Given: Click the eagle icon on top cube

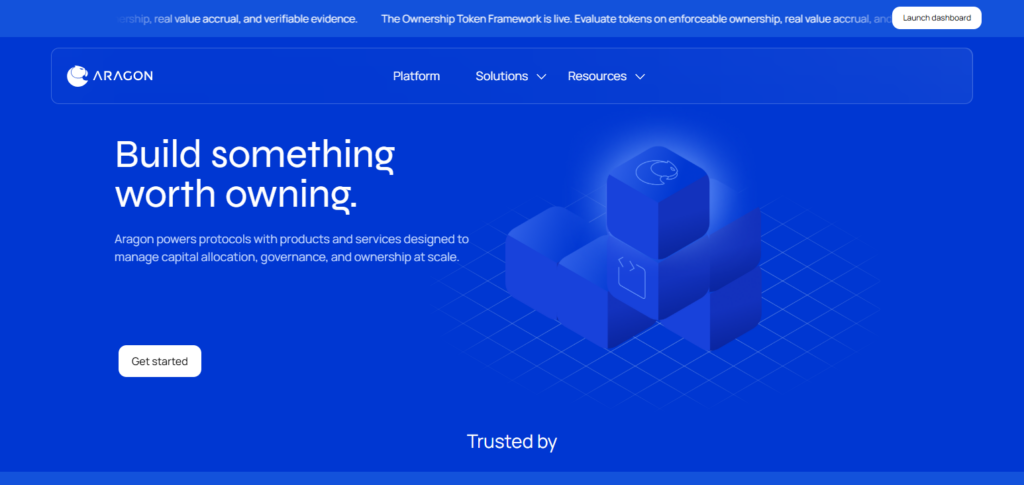Looking at the screenshot, I should (x=656, y=172).
